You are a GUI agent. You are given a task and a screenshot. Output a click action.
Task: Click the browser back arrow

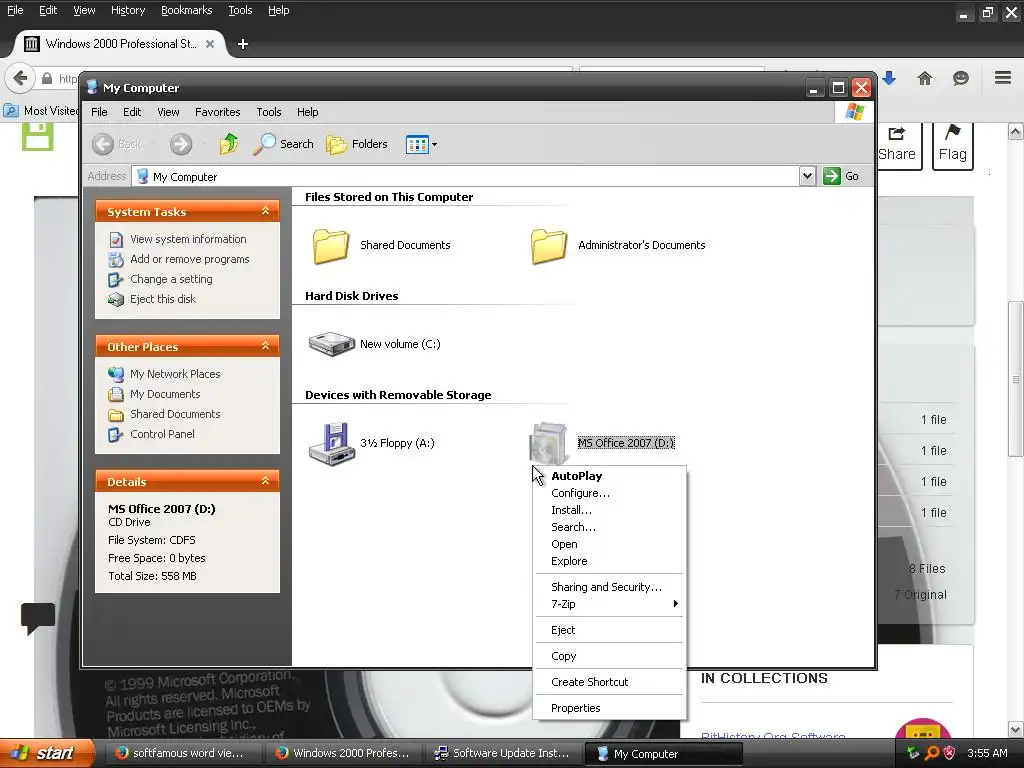click(20, 78)
